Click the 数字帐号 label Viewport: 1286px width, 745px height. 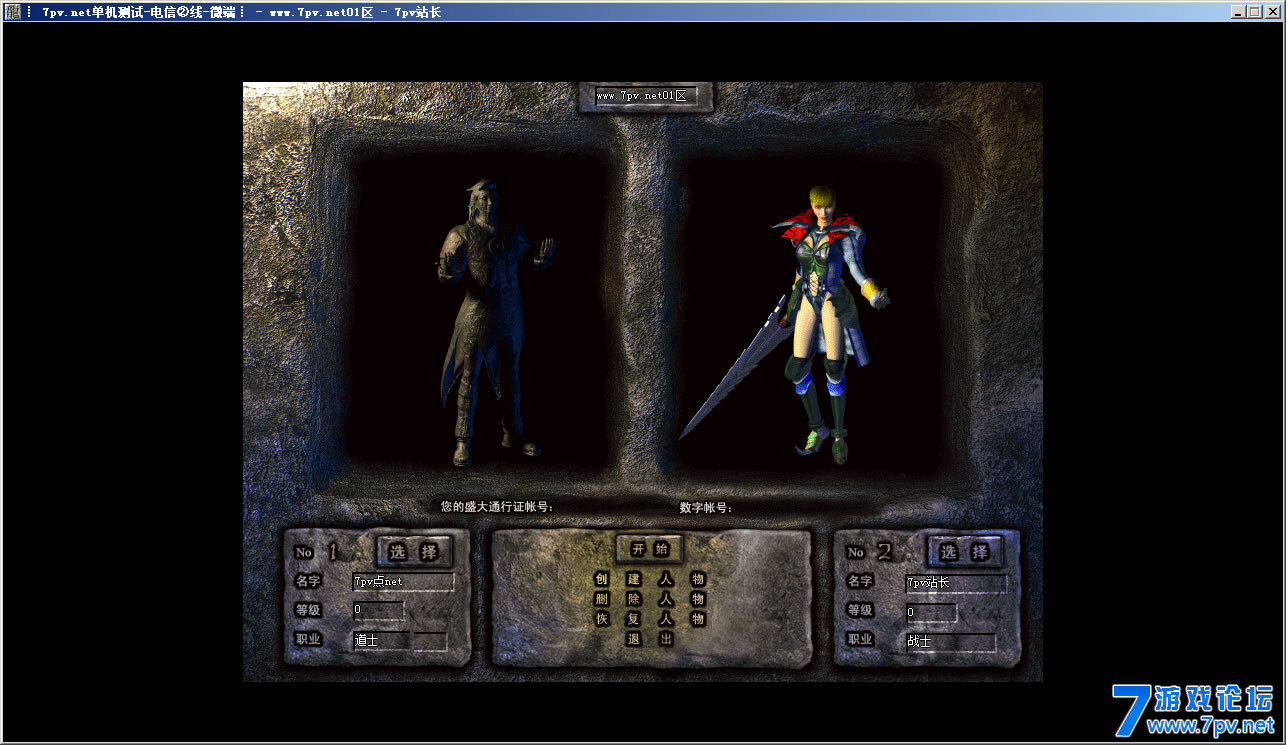(x=706, y=508)
